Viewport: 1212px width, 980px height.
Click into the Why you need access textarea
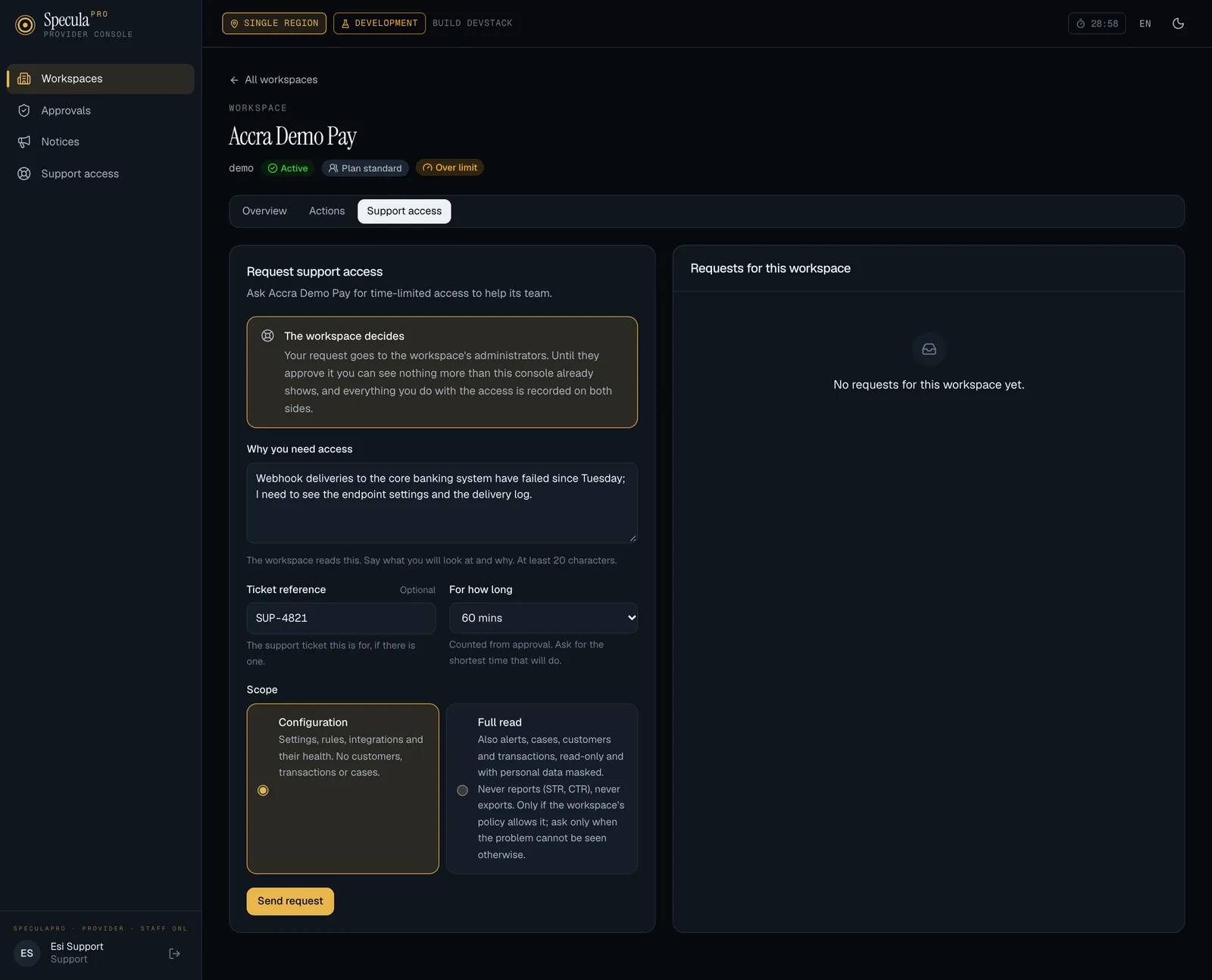442,503
